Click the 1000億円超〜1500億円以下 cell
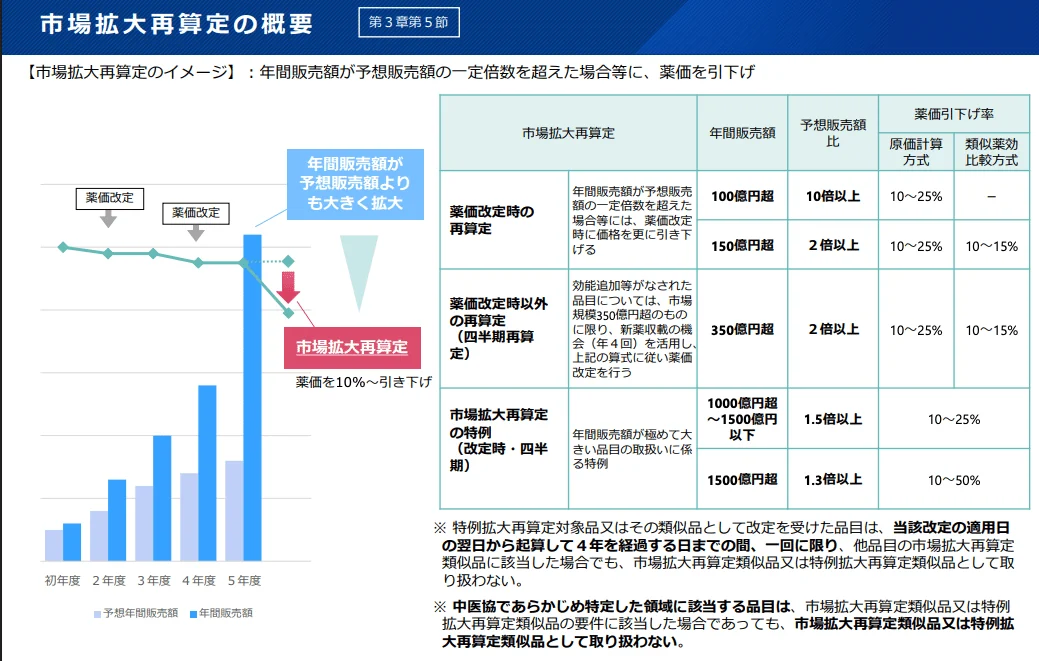 tap(742, 419)
